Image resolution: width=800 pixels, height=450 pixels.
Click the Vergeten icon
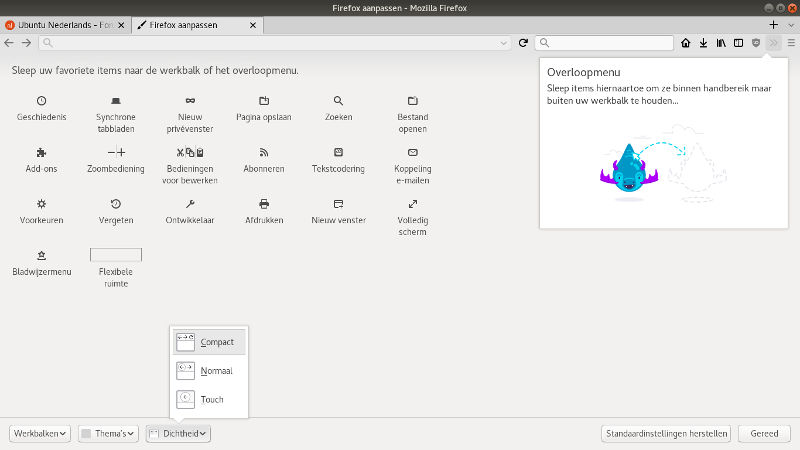[x=116, y=204]
